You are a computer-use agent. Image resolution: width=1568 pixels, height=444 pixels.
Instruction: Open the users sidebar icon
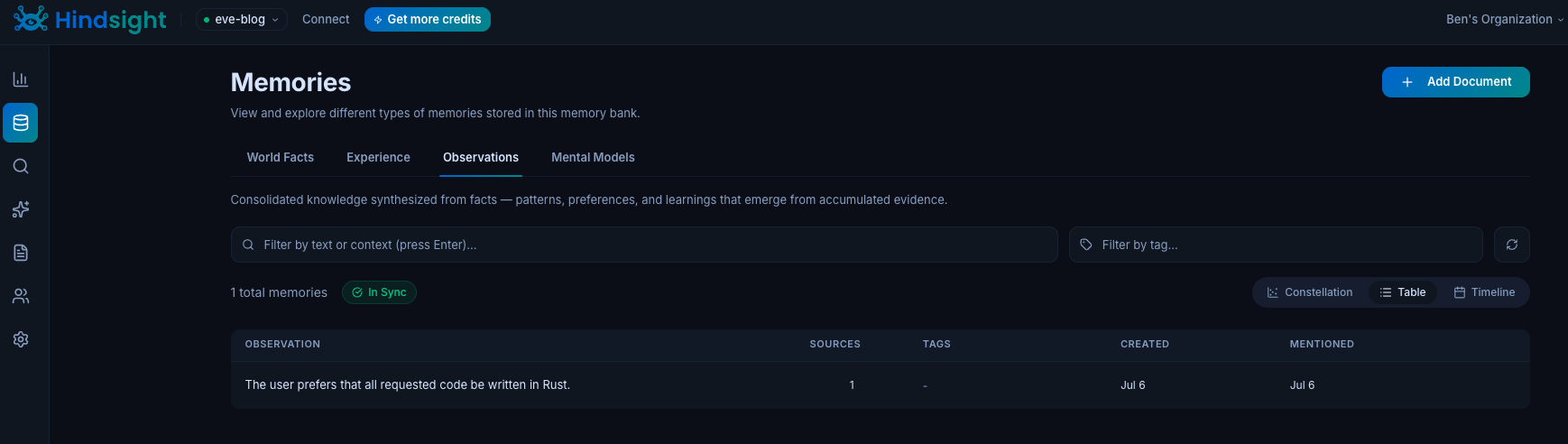click(x=21, y=296)
